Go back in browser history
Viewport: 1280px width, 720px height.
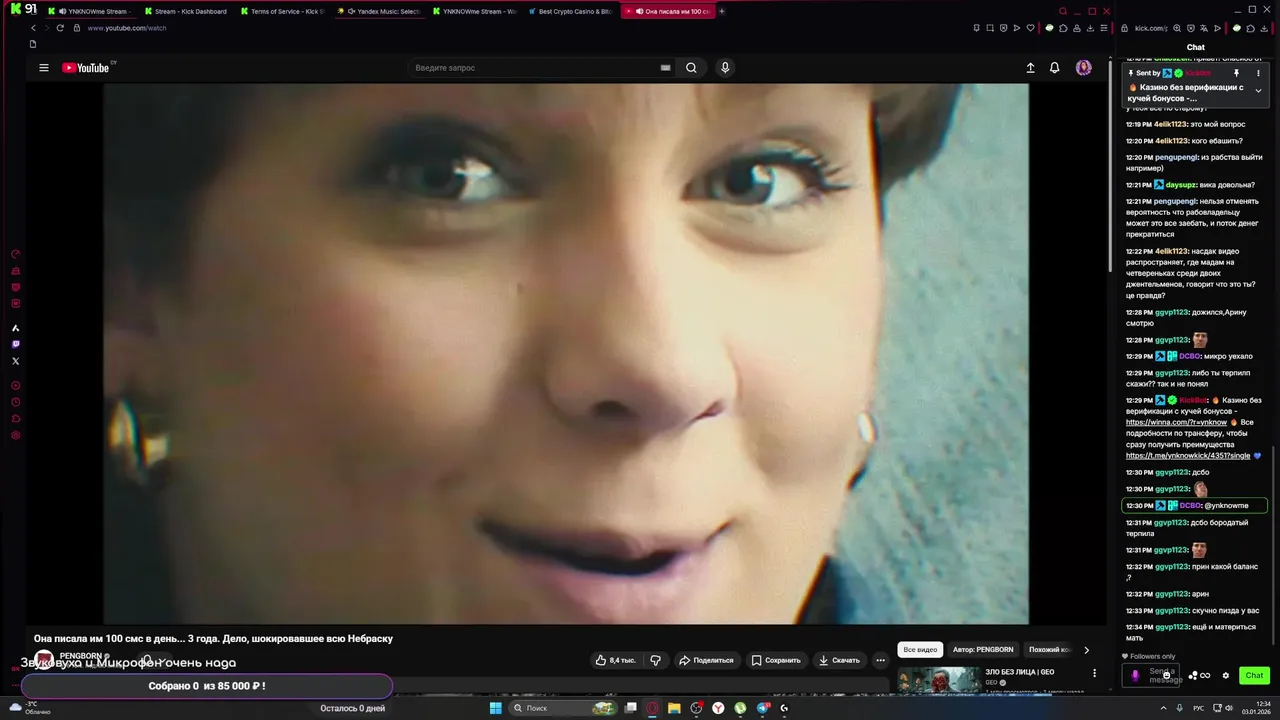point(33,28)
